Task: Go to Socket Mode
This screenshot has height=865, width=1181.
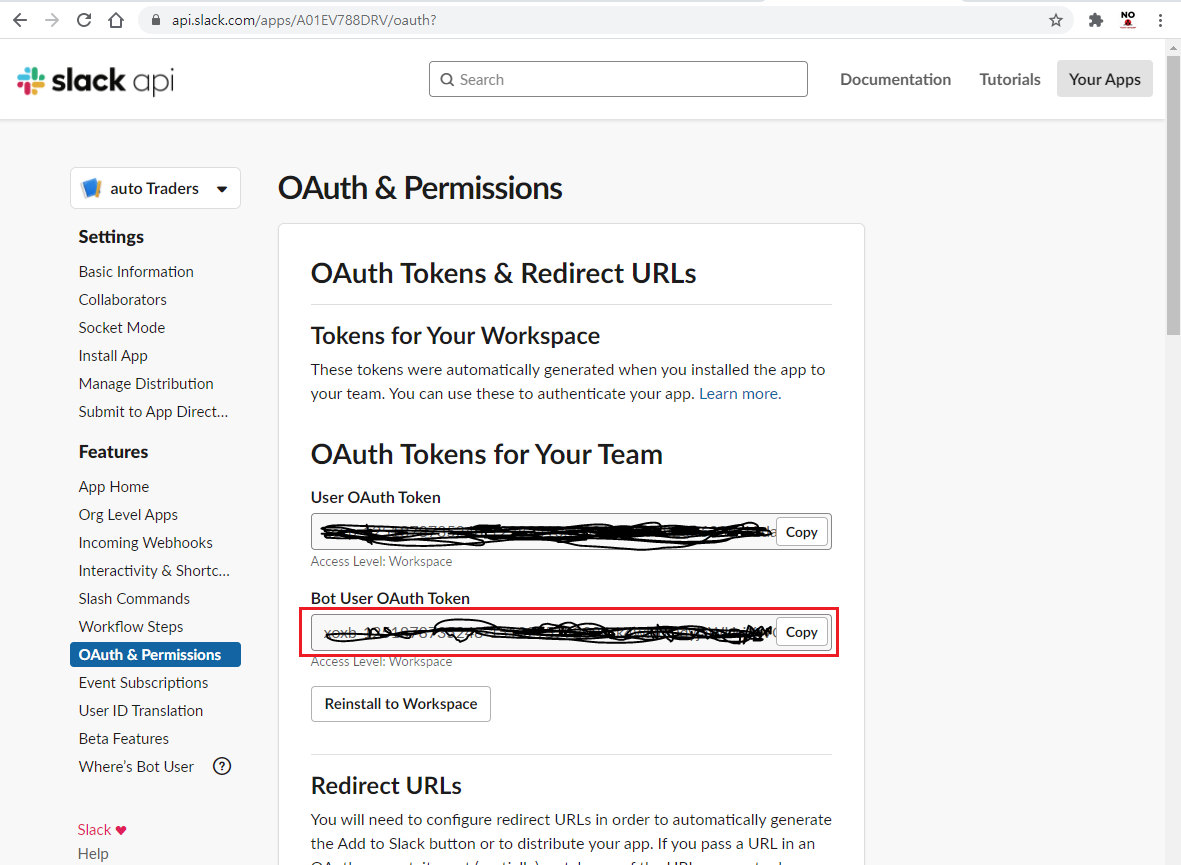Action: (122, 327)
